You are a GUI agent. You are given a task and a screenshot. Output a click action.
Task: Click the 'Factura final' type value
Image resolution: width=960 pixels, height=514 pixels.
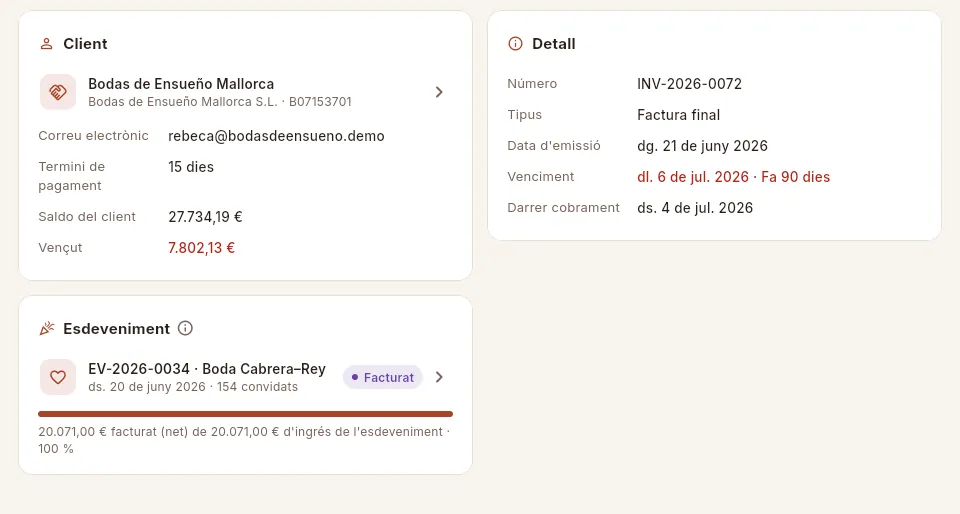pos(678,115)
